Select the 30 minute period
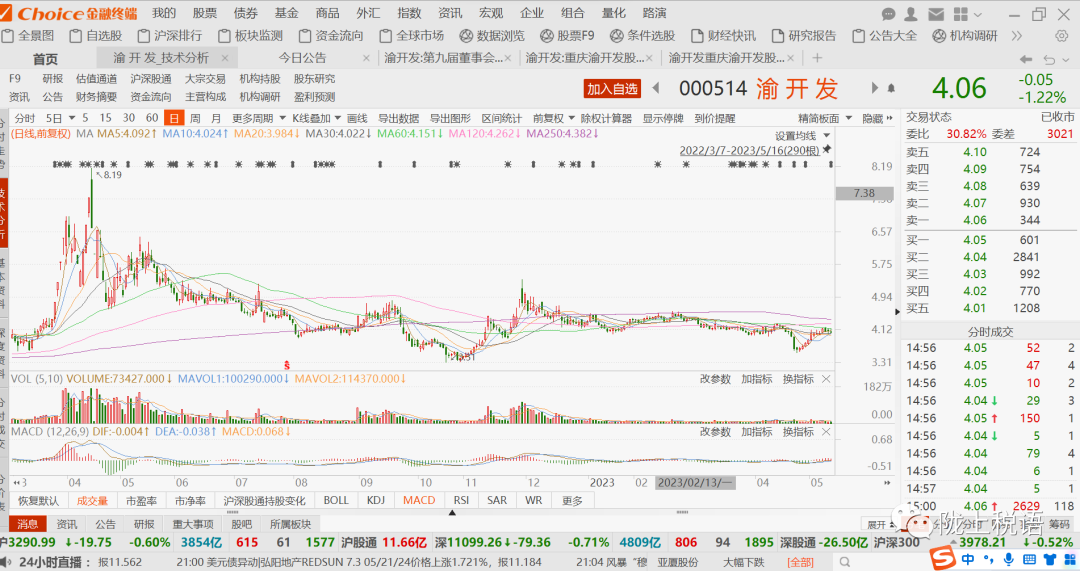The height and width of the screenshot is (571, 1080). tap(129, 118)
